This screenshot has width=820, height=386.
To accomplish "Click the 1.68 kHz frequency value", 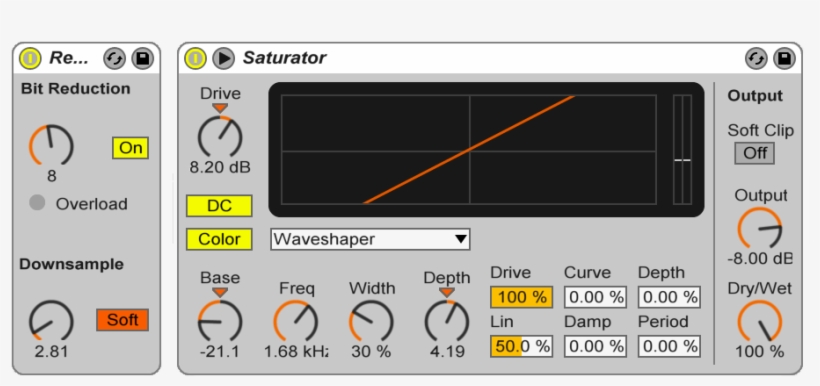I will [x=296, y=351].
